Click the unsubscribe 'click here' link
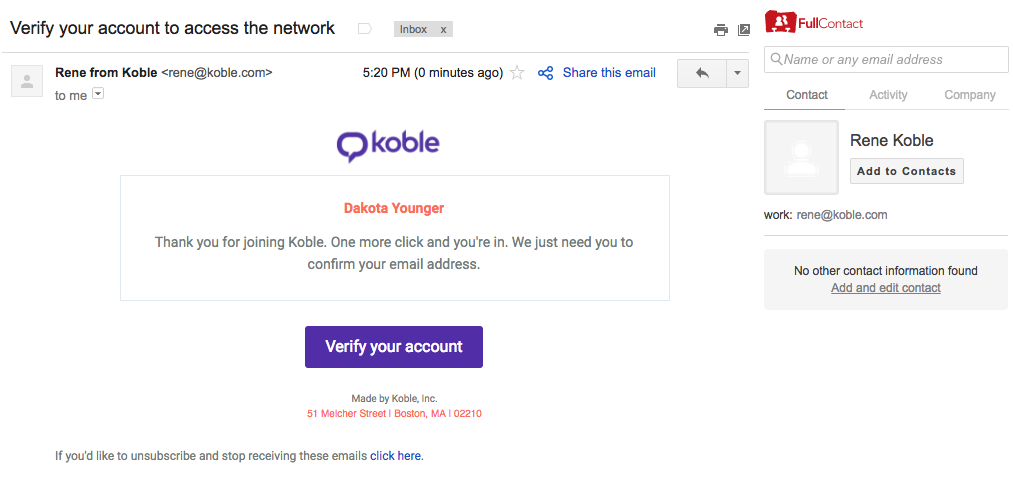Viewport: 1013px width, 503px height. tap(395, 456)
